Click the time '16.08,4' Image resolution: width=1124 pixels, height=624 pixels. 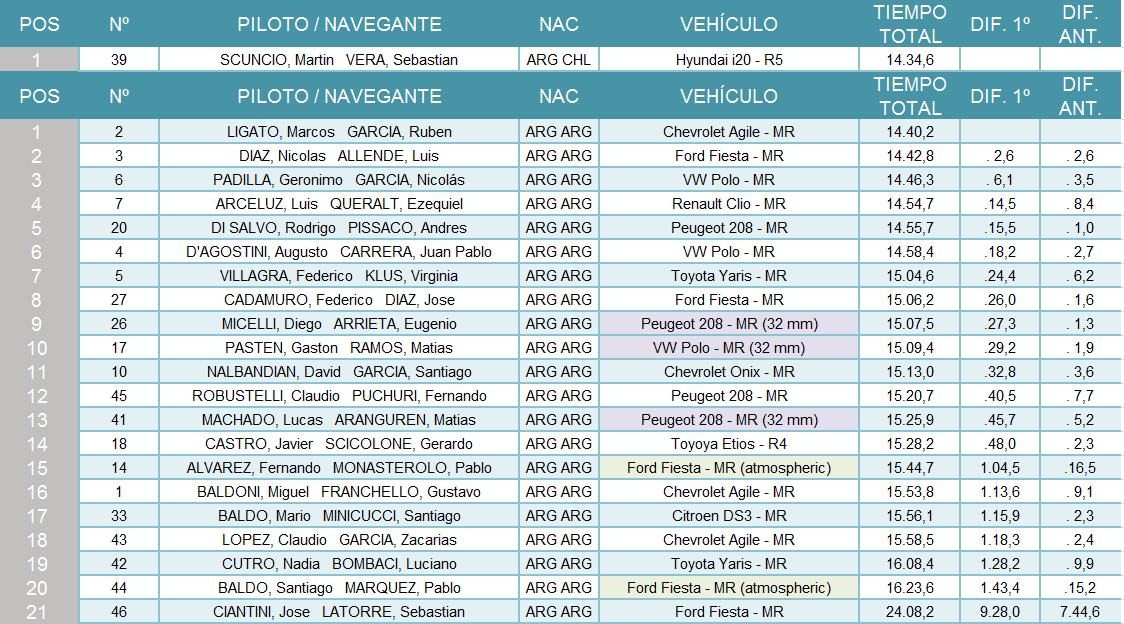(910, 564)
